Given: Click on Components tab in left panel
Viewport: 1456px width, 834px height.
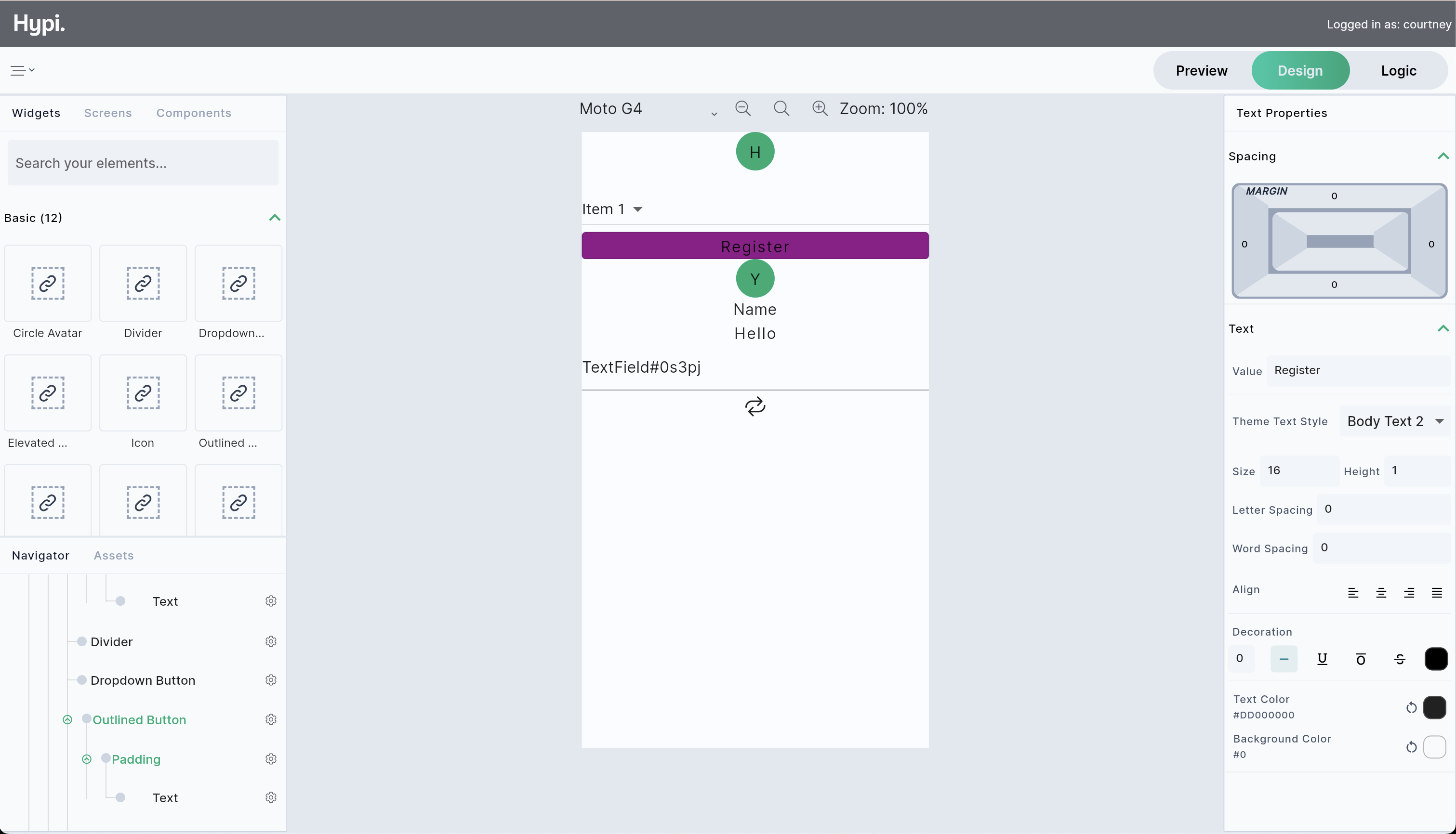Looking at the screenshot, I should click(x=193, y=112).
